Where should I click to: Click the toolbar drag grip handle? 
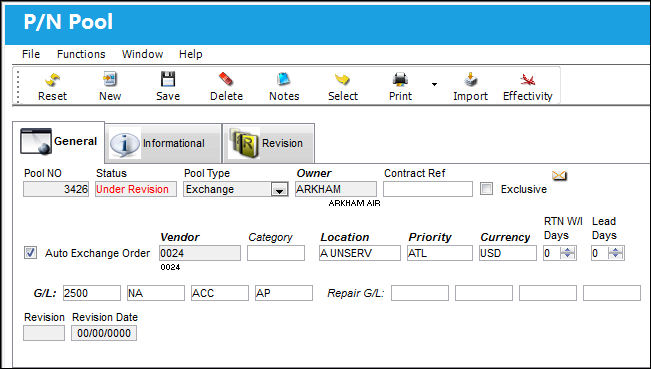pos(18,86)
